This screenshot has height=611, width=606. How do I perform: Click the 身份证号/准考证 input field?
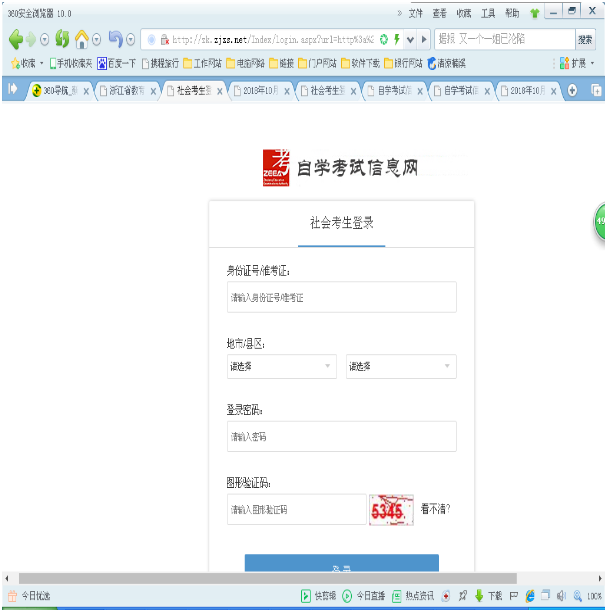click(x=341, y=298)
